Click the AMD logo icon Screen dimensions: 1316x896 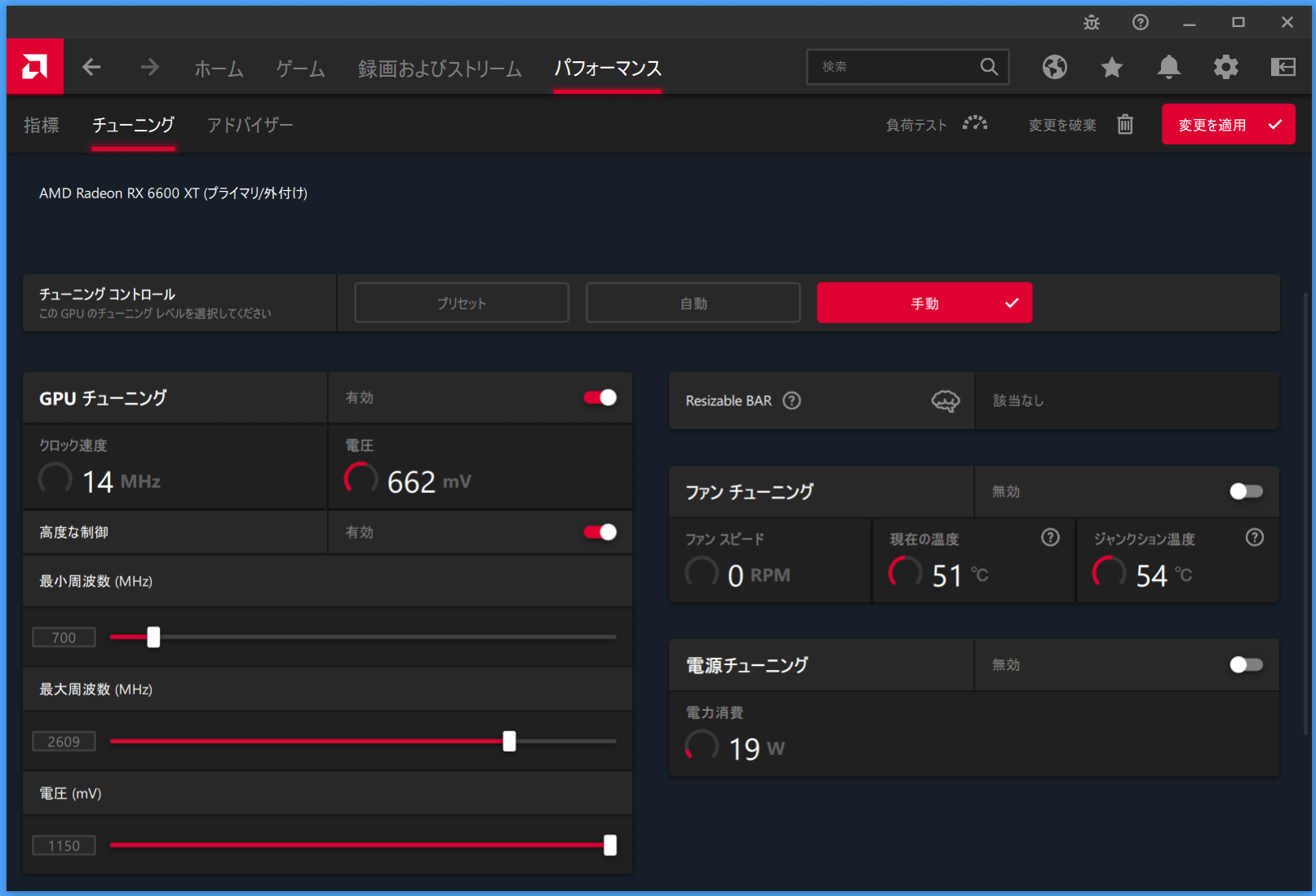(35, 67)
